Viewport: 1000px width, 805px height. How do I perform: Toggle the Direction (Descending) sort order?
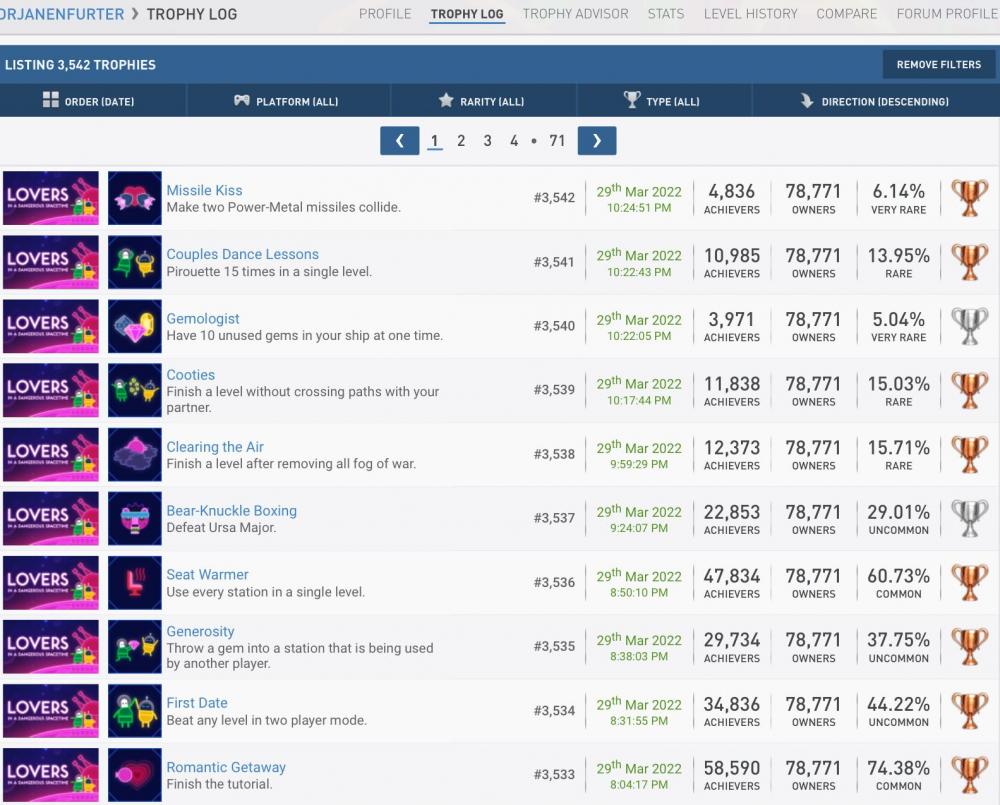tap(874, 101)
